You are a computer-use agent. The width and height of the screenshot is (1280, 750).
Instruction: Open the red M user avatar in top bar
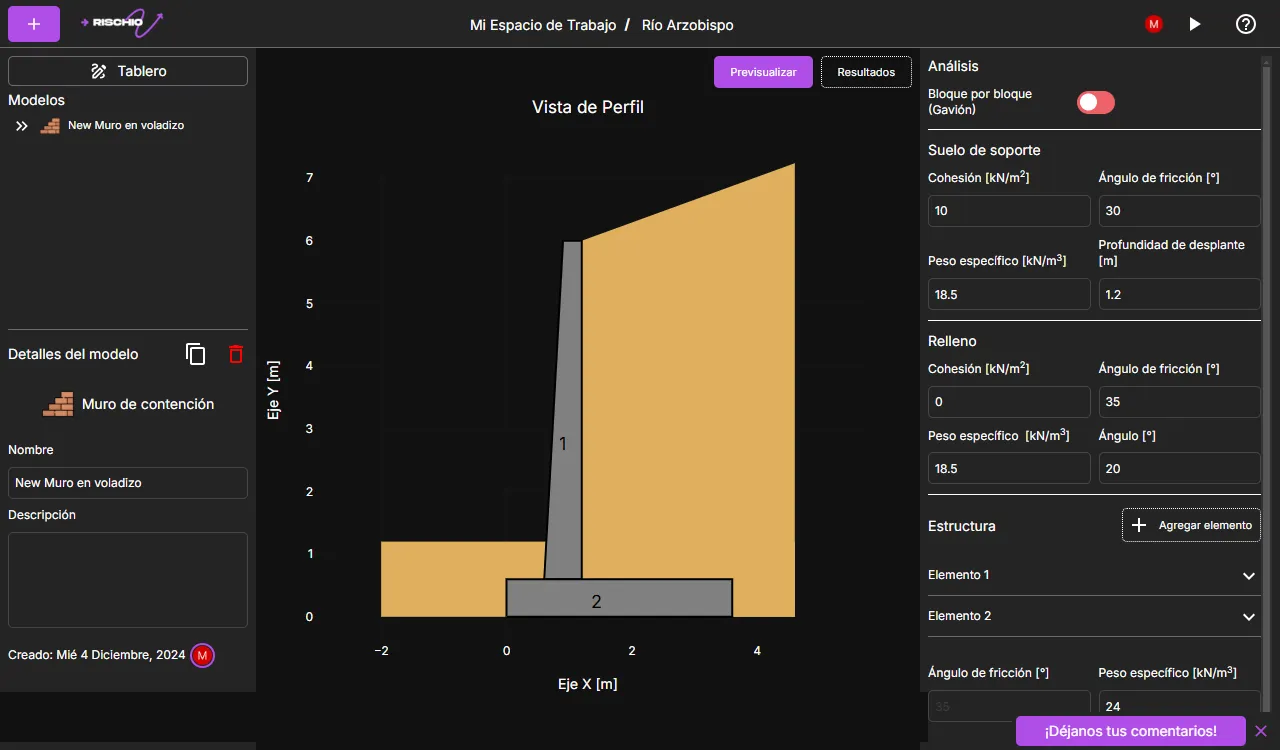pyautogui.click(x=1154, y=24)
